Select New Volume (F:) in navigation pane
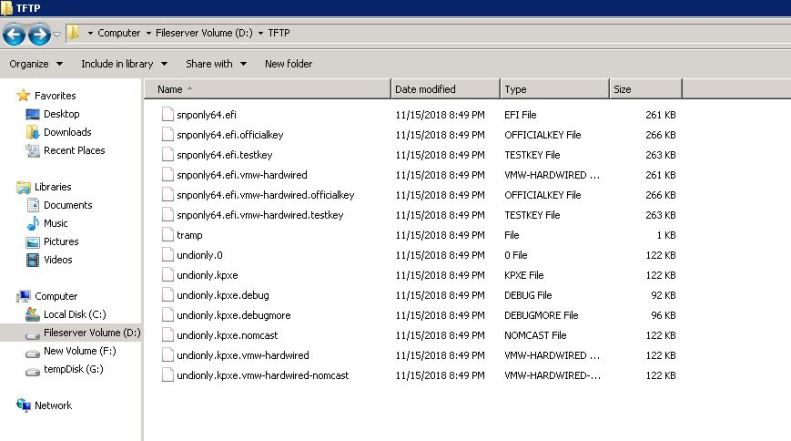 [x=80, y=350]
